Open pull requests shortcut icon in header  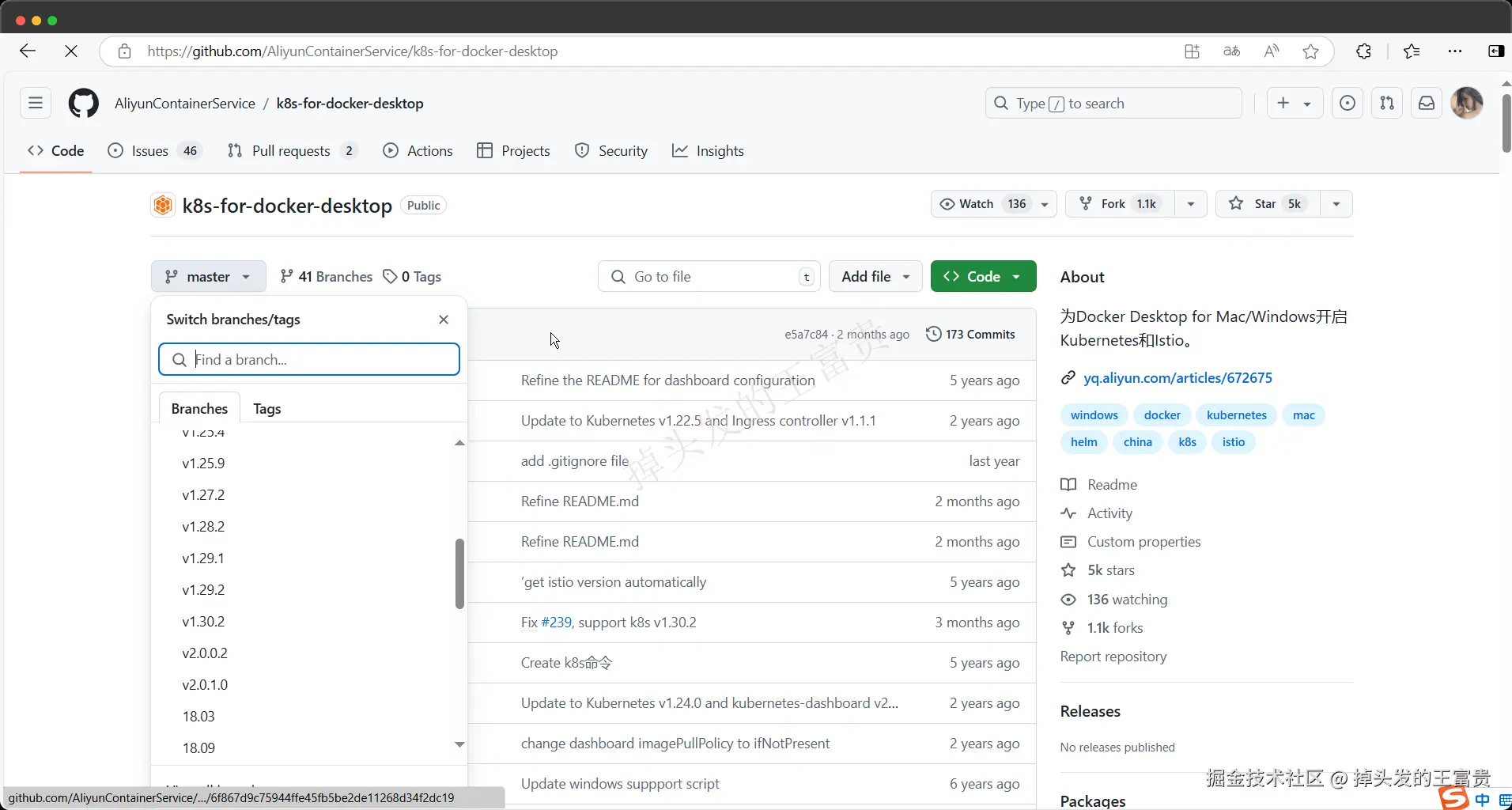[1387, 104]
